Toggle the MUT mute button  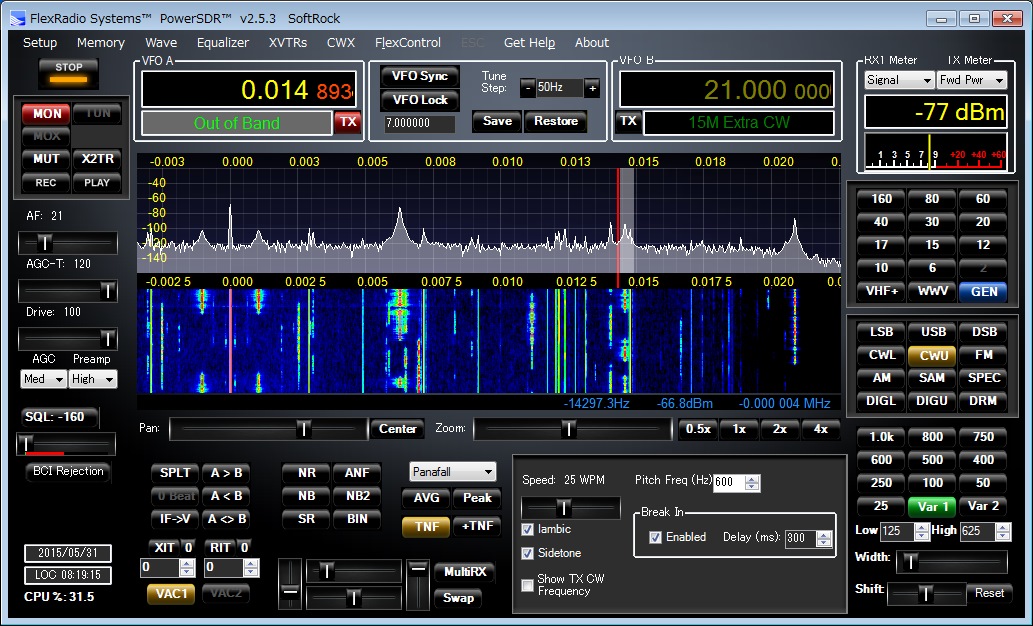click(x=46, y=159)
